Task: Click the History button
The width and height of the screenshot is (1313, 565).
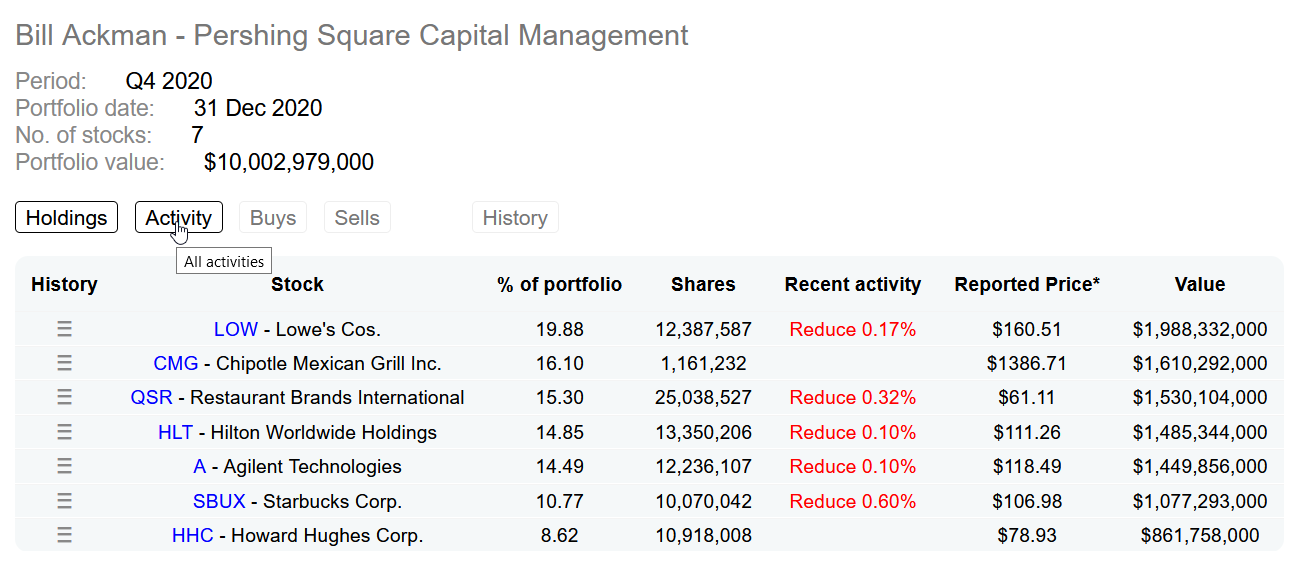Action: (515, 218)
